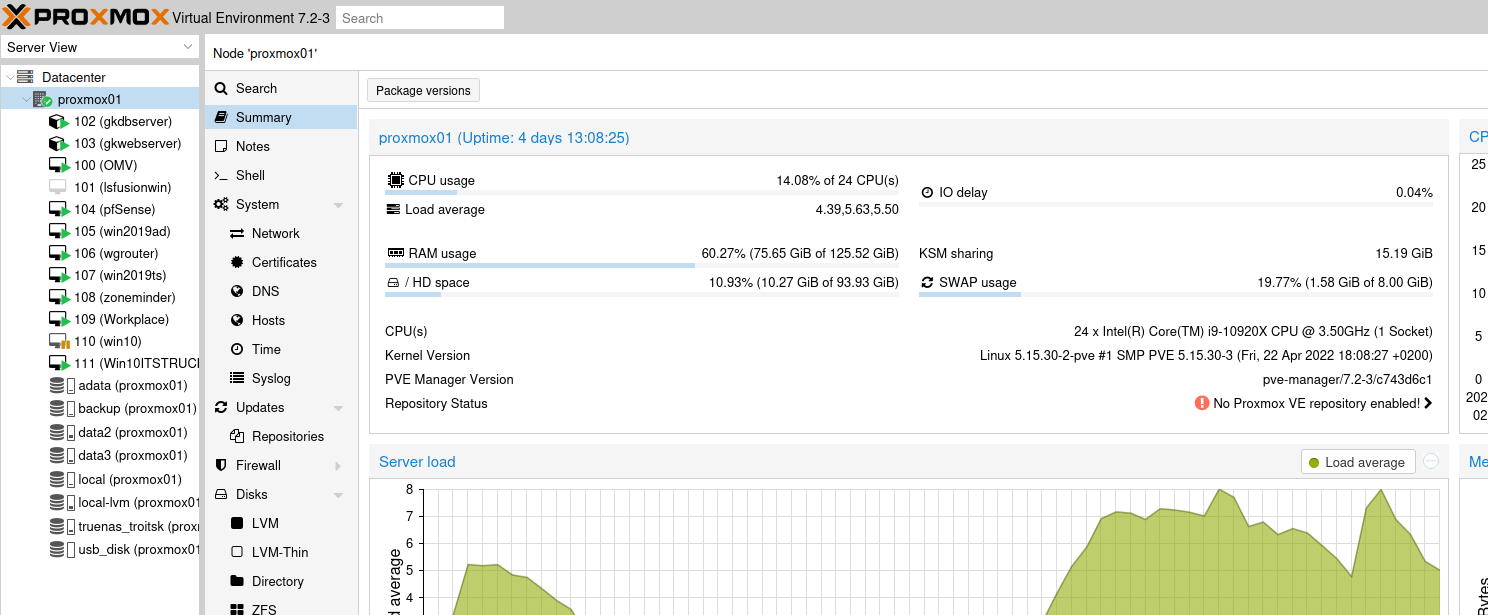Screen dimensions: 1488x615
Task: Select data2 (proxmox01) storage
Action: pyautogui.click(x=100, y=432)
